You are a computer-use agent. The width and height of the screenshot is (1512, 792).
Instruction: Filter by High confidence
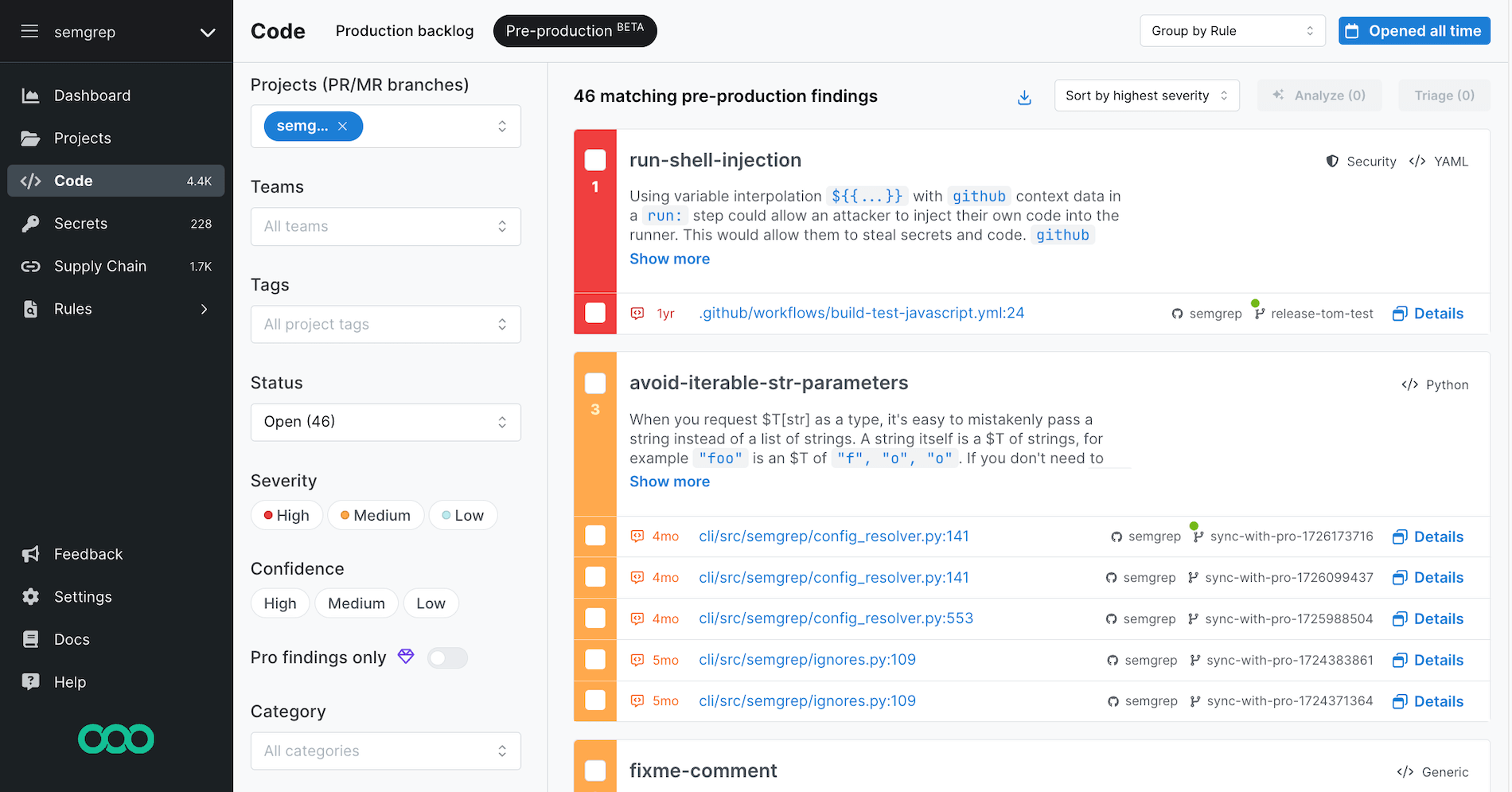(x=280, y=603)
